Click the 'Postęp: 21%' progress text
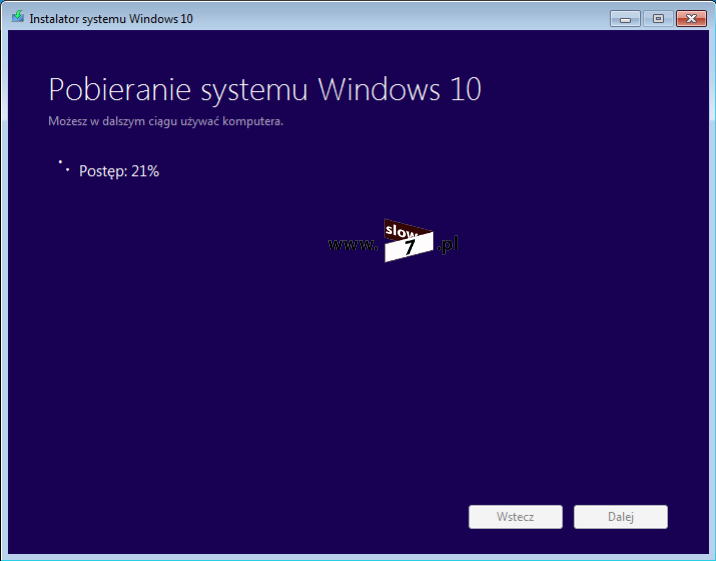 [119, 171]
